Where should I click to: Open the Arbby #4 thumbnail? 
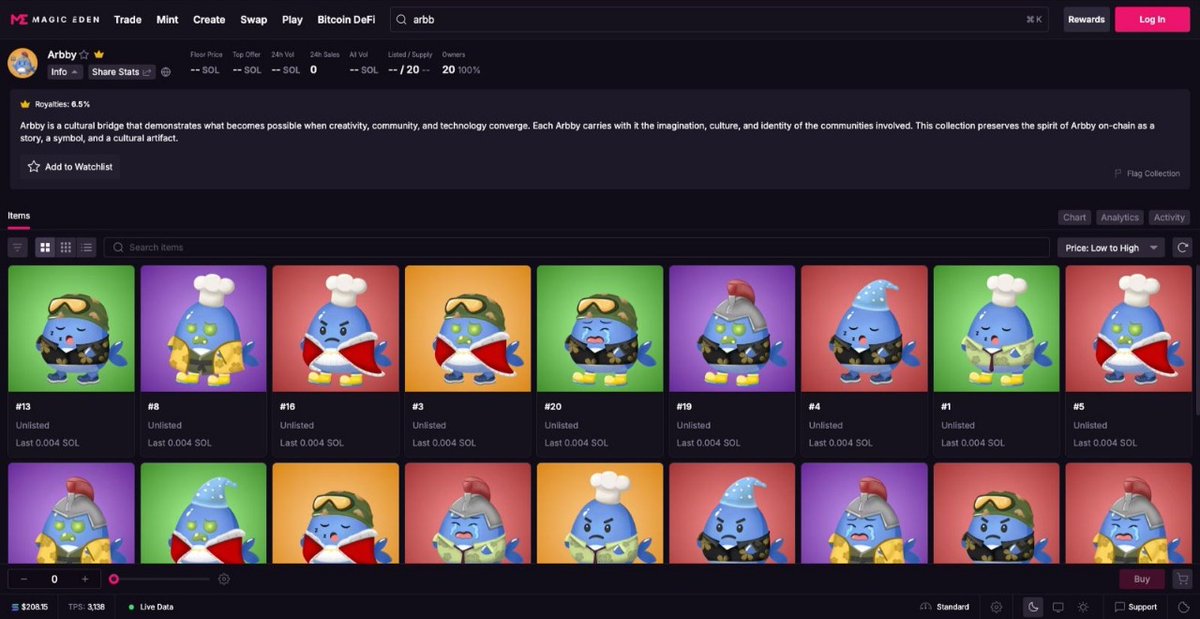pyautogui.click(x=864, y=328)
